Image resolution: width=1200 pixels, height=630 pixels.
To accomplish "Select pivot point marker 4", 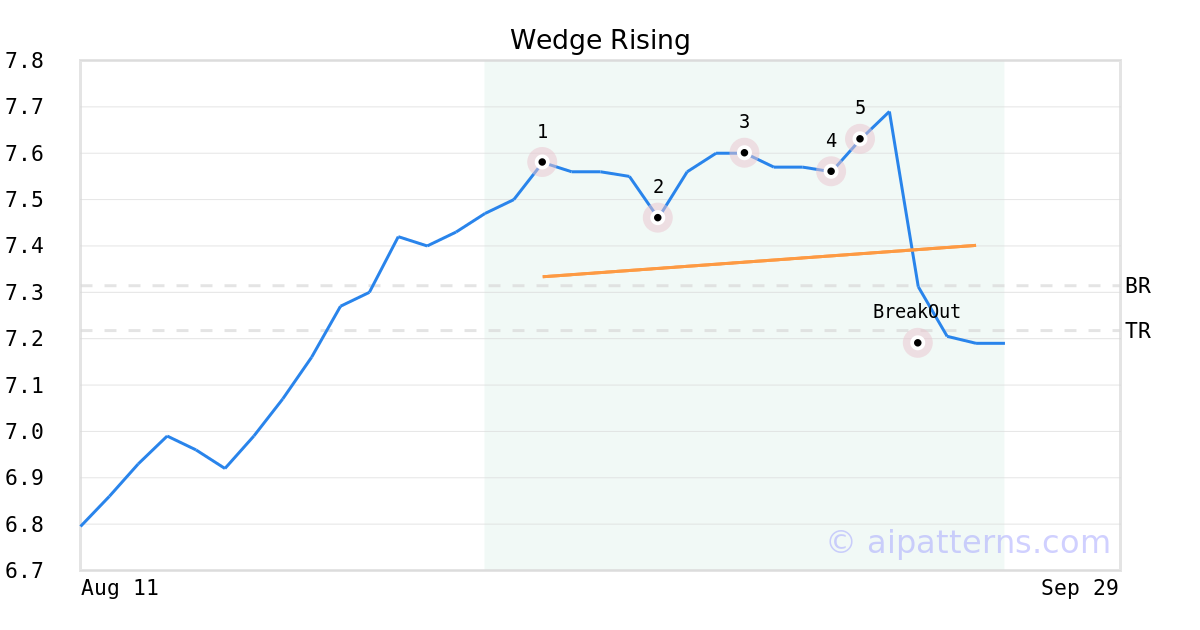I will (x=831, y=171).
